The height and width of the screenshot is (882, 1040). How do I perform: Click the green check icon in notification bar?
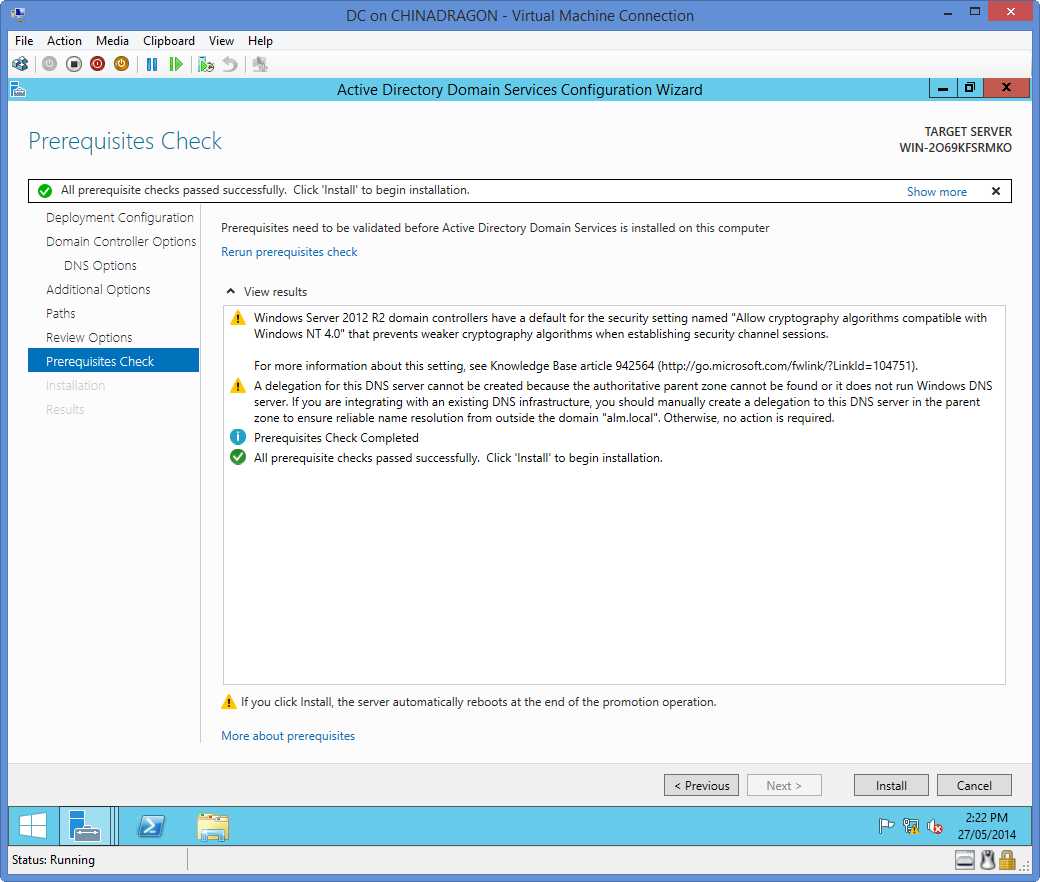click(x=45, y=191)
